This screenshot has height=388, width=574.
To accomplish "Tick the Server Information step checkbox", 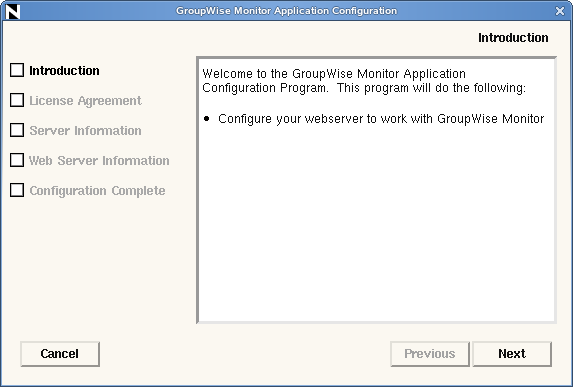I will (x=17, y=130).
